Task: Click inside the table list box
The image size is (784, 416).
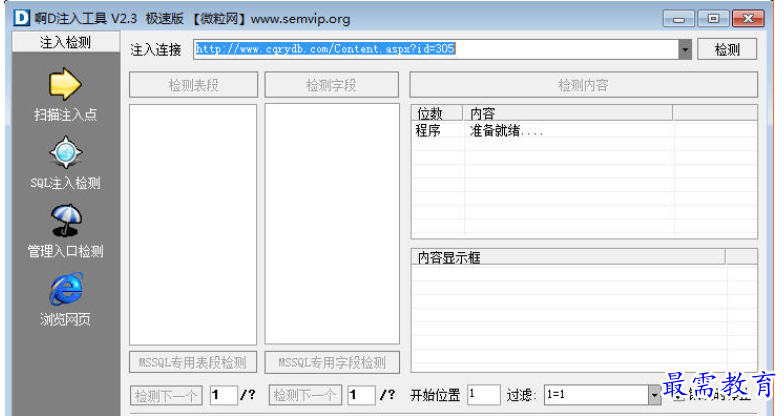Action: 193,224
